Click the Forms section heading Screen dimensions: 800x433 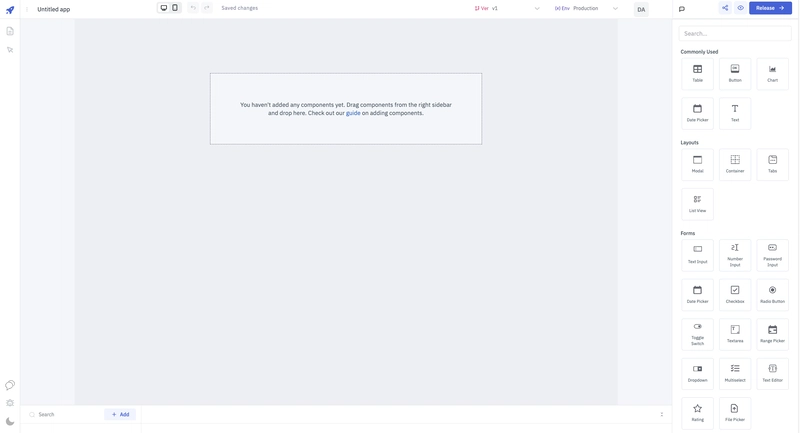tap(688, 234)
